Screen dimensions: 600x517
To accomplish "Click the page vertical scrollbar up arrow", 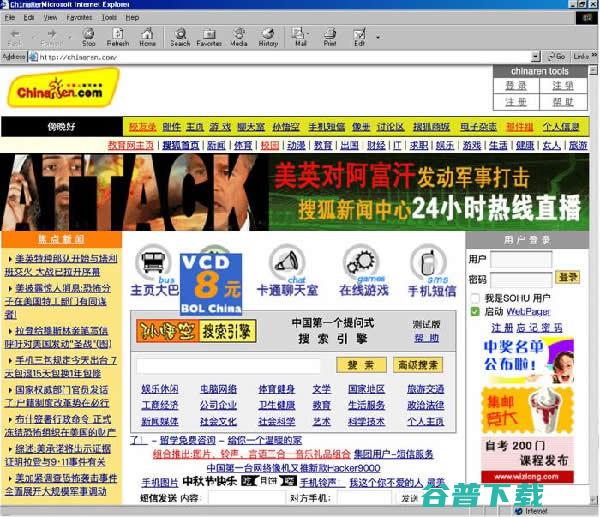I will (x=593, y=70).
